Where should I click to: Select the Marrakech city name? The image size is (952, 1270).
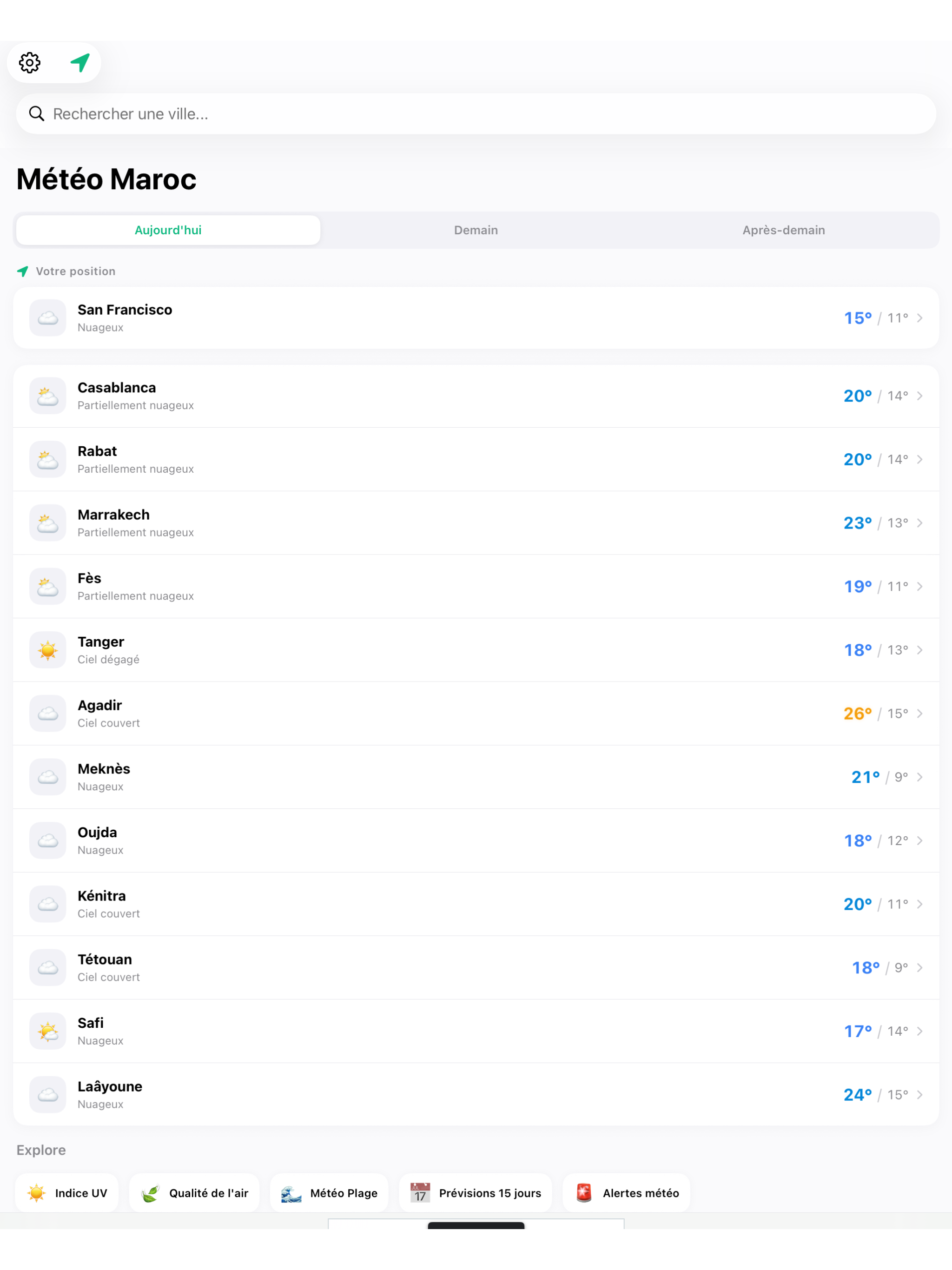point(114,515)
